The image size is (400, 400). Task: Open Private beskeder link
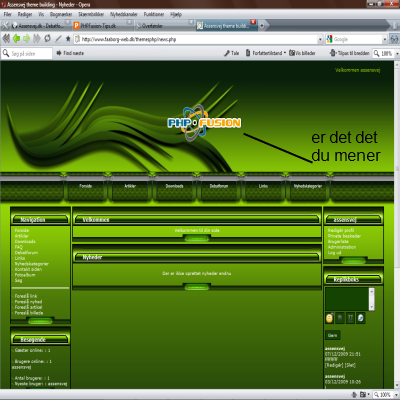pyautogui.click(x=344, y=236)
